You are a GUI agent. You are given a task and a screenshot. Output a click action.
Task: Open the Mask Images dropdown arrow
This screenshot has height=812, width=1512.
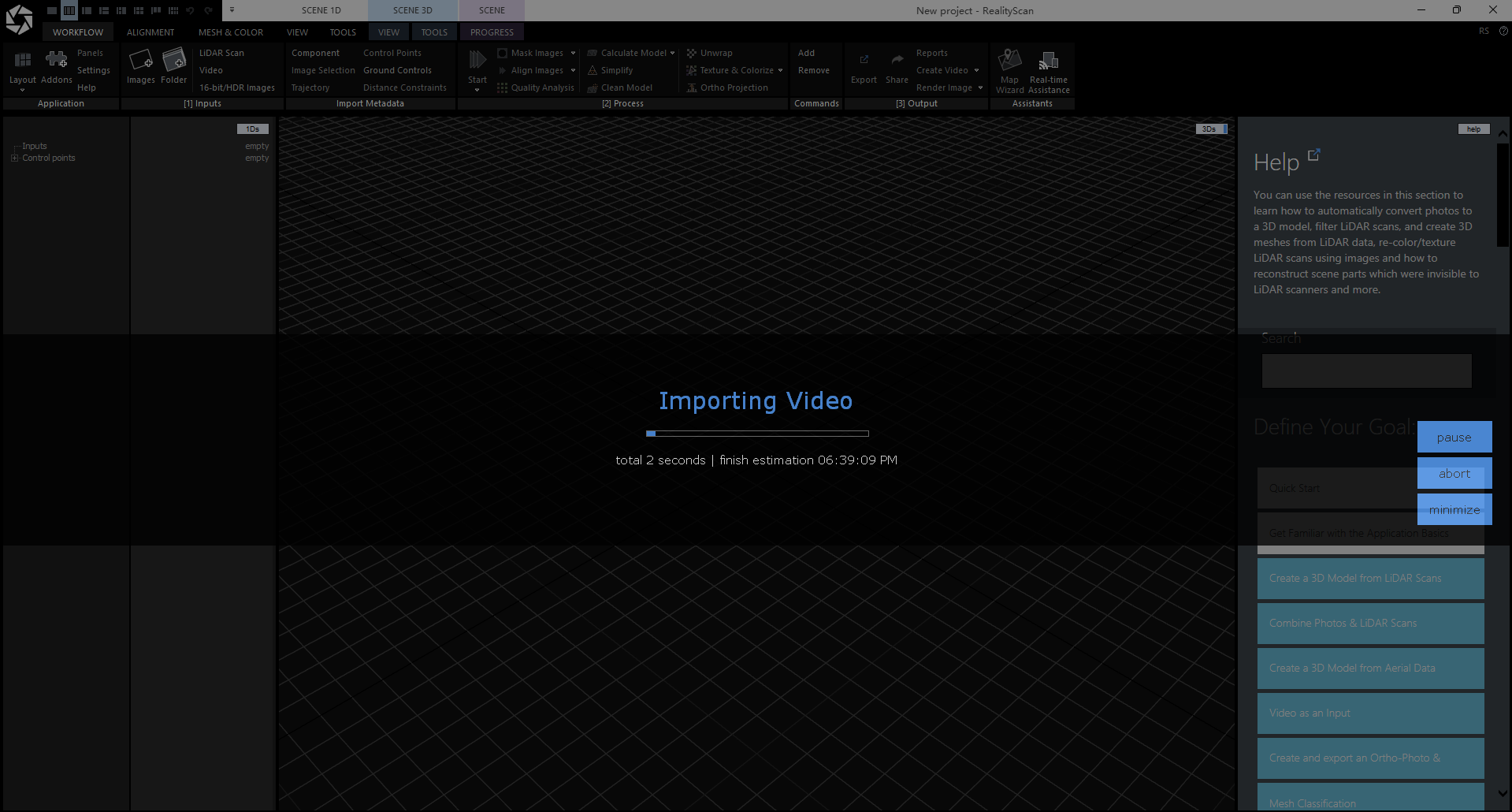(573, 53)
